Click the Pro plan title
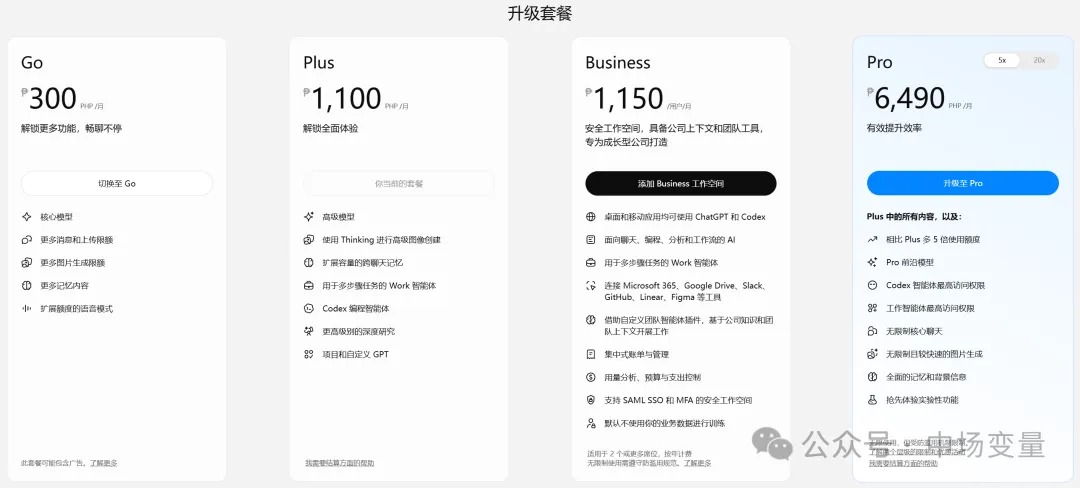This screenshot has width=1080, height=488. (880, 63)
